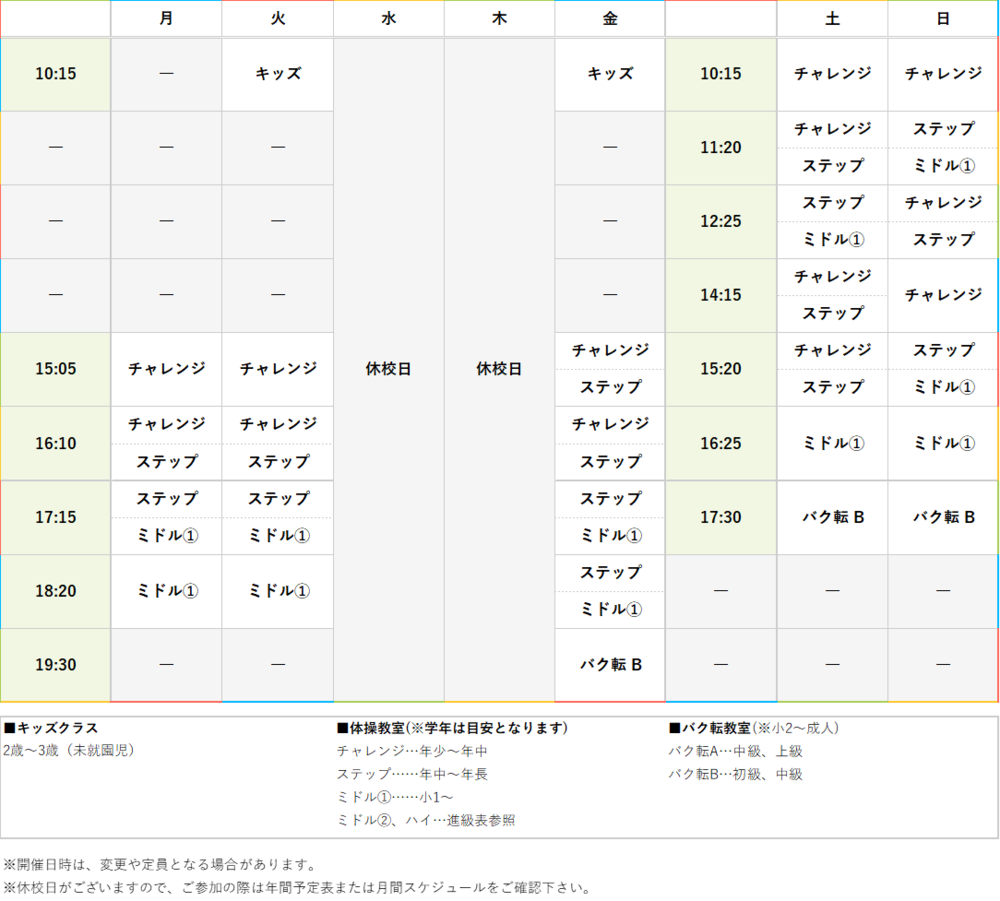
Task: Click the 休校日 cell in the 木 column
Action: (x=499, y=369)
